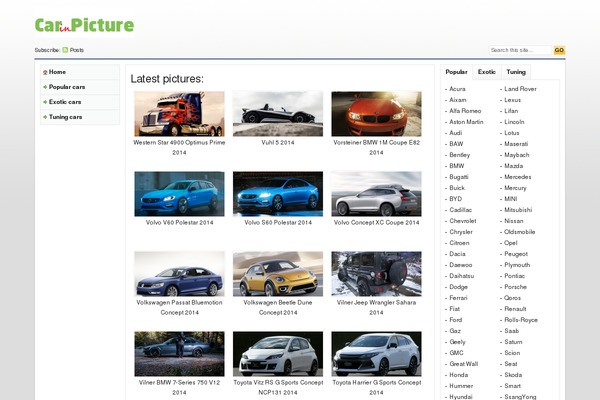The width and height of the screenshot is (600, 400).
Task: Click the CarinPicture site logo
Action: pyautogui.click(x=84, y=25)
